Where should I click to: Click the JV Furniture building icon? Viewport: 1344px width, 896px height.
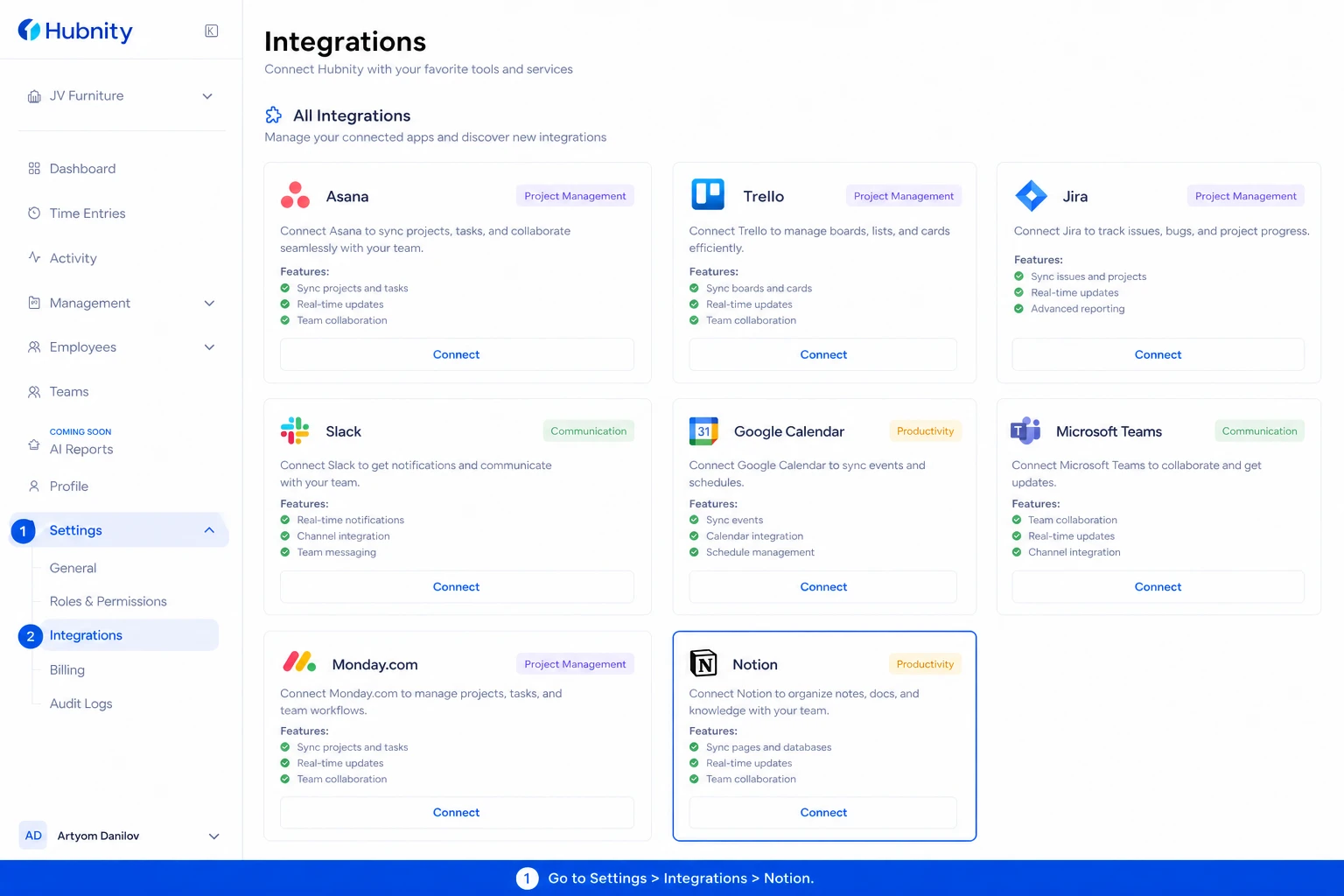point(34,96)
